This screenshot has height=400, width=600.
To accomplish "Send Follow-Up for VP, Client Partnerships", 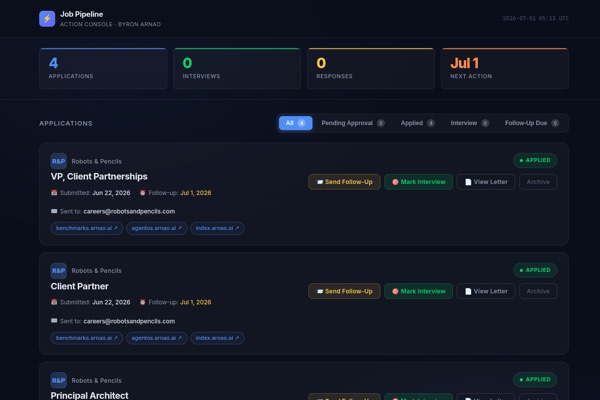I will point(344,182).
